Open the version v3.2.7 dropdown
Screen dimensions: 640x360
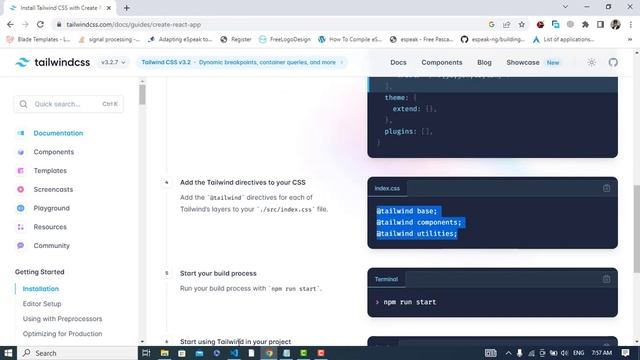tap(113, 62)
